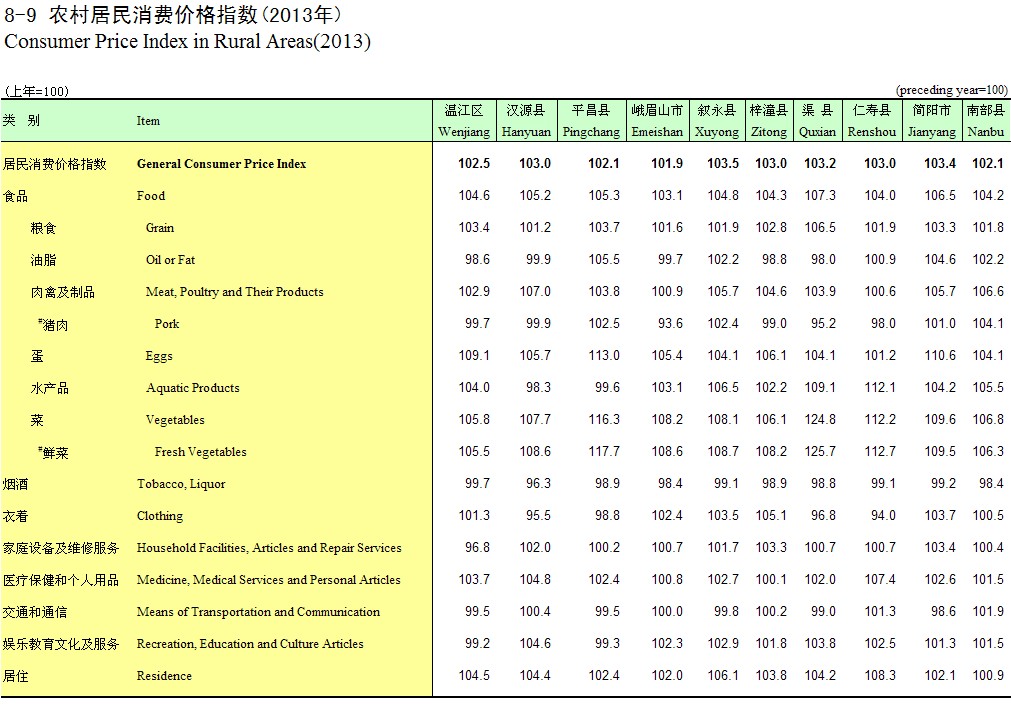
Task: Click Wenjiang Household Facilities value 96.8
Action: click(x=477, y=547)
